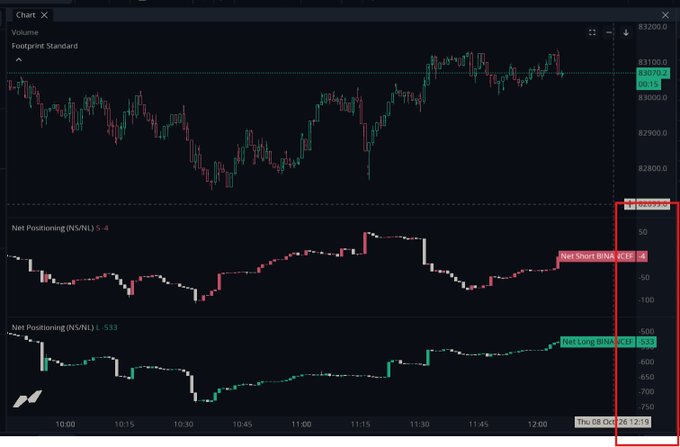Minimize the price pane
Viewport: 680px width, 447px height.
click(x=609, y=33)
